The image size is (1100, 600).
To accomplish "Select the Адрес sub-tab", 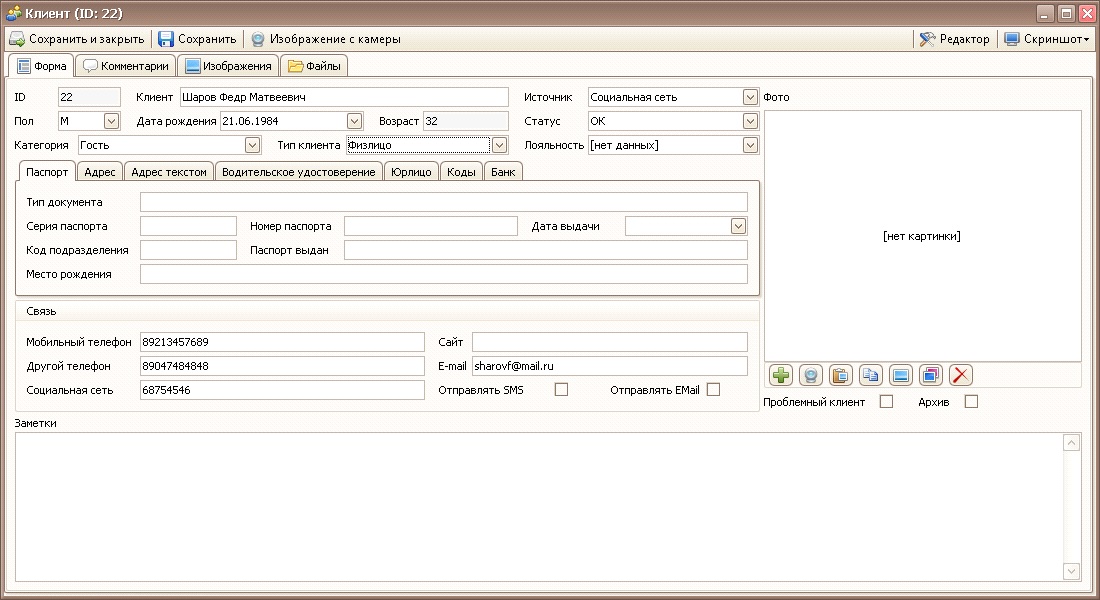I will pos(100,172).
